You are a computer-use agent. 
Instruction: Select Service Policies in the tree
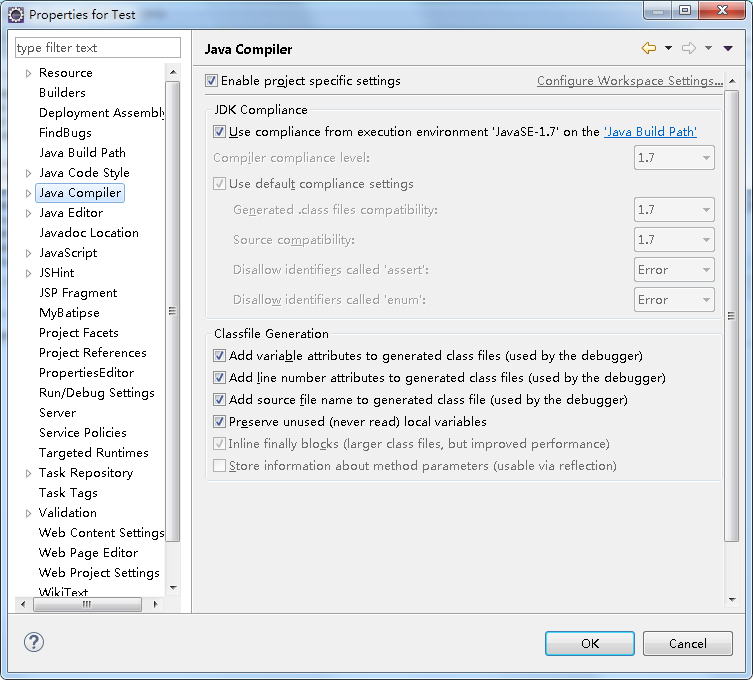coord(83,433)
